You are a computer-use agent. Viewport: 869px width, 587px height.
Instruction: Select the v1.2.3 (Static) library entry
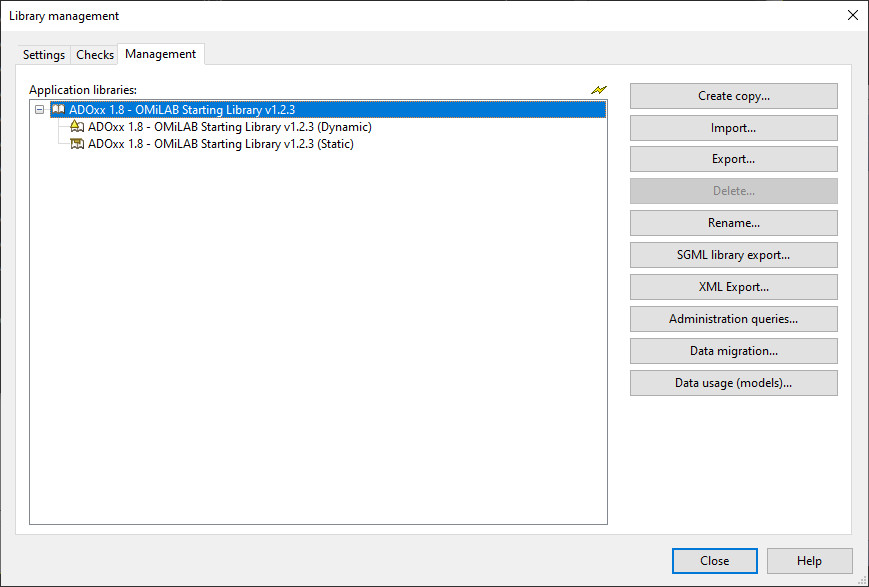[x=221, y=144]
